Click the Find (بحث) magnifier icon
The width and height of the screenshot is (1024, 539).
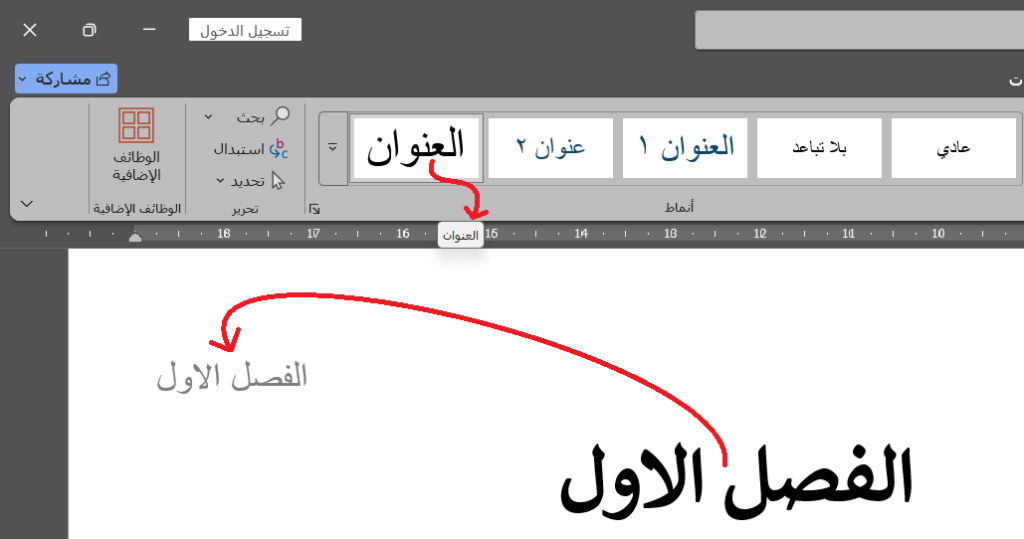click(x=281, y=116)
